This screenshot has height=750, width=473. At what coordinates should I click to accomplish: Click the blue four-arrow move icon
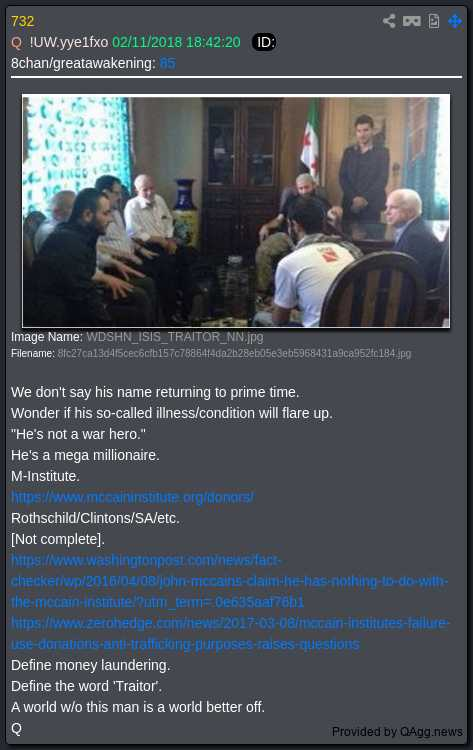[455, 21]
